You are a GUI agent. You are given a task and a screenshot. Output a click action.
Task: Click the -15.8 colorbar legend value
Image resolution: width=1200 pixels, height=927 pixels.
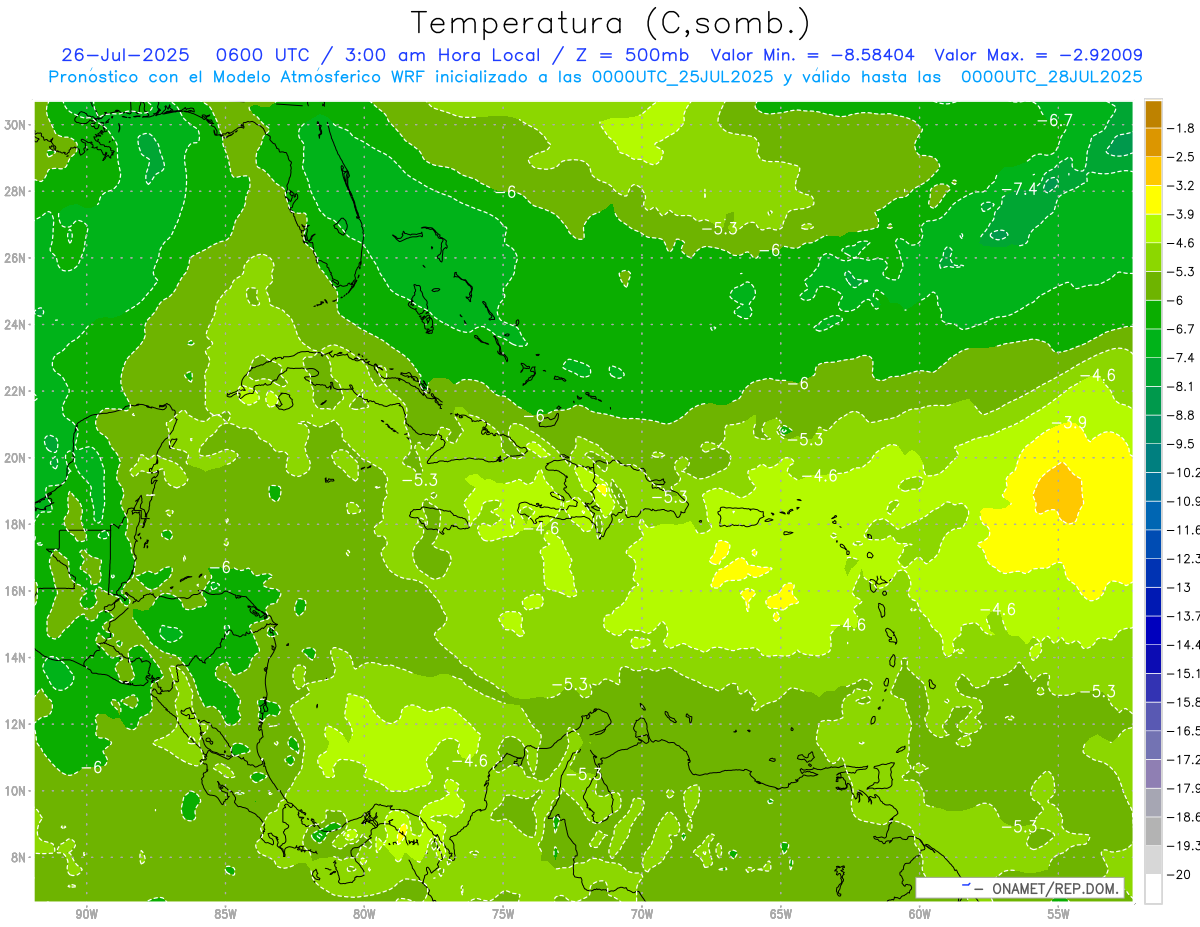(1183, 702)
